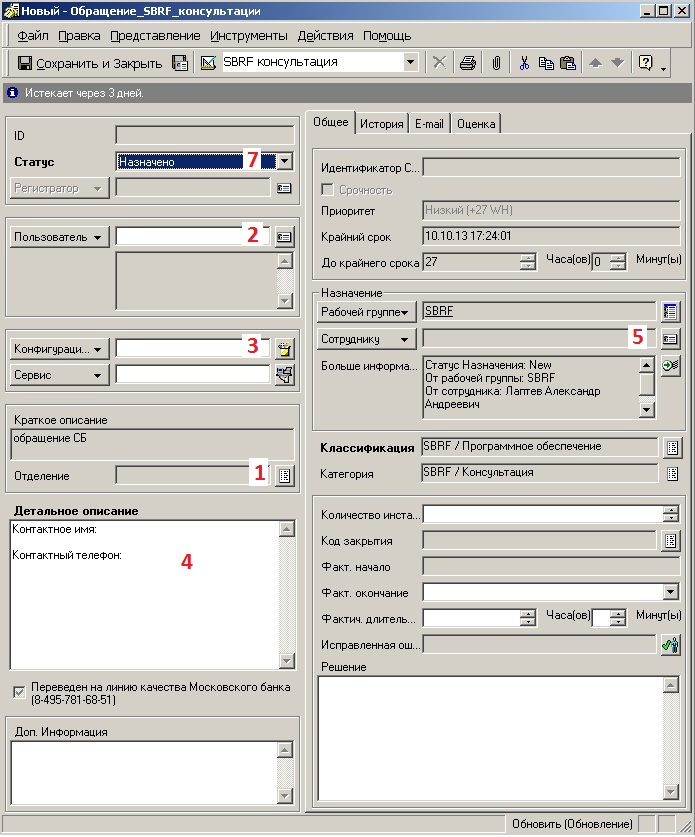Click the SBRF link in Рабочей группе field
The width and height of the screenshot is (695, 837).
point(439,311)
